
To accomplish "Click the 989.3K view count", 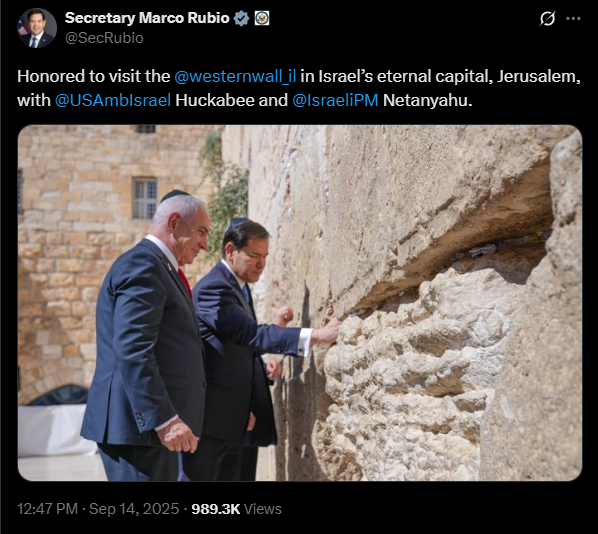I will click(215, 509).
